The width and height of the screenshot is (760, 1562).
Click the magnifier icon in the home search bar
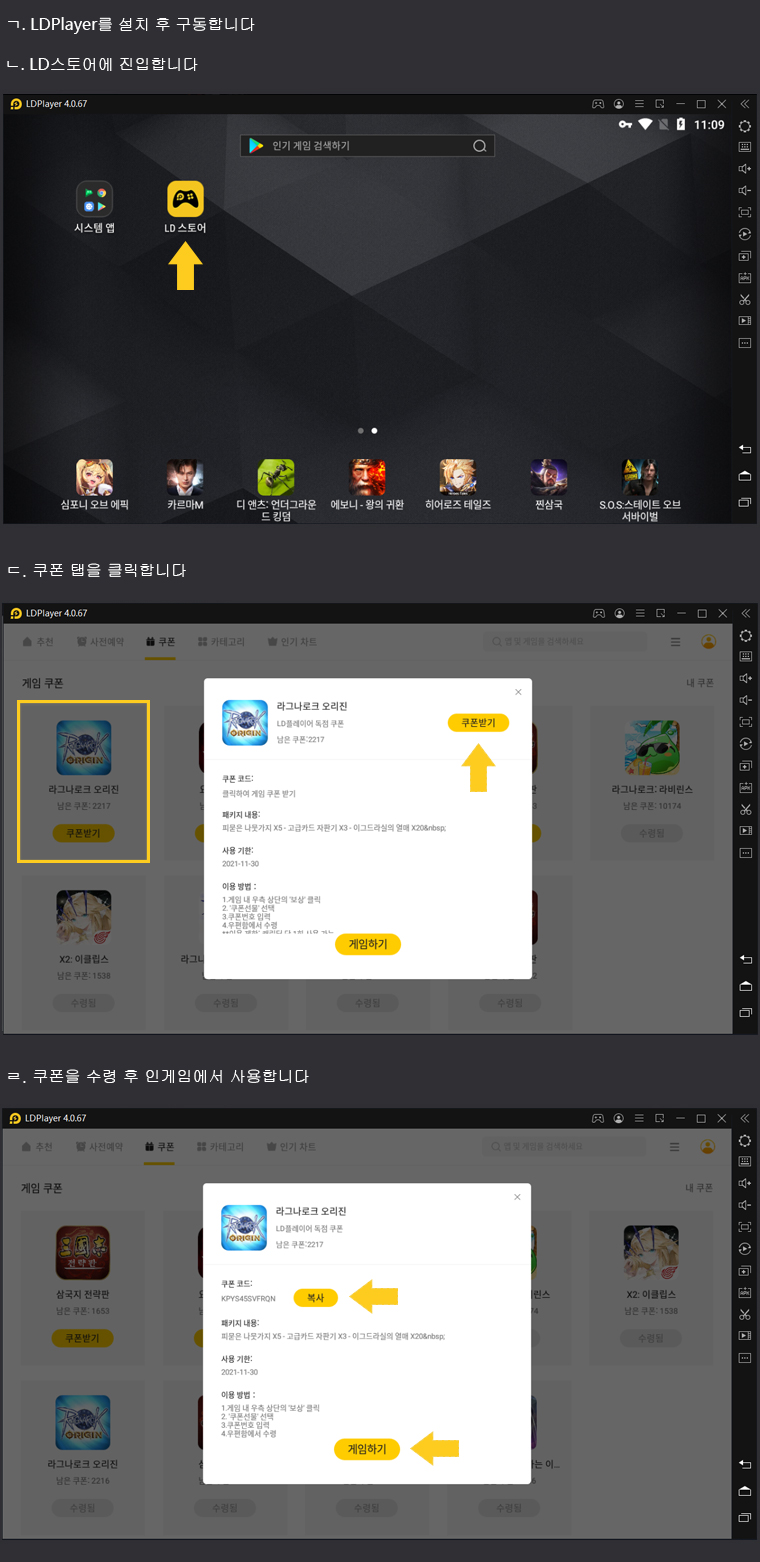pyautogui.click(x=480, y=146)
